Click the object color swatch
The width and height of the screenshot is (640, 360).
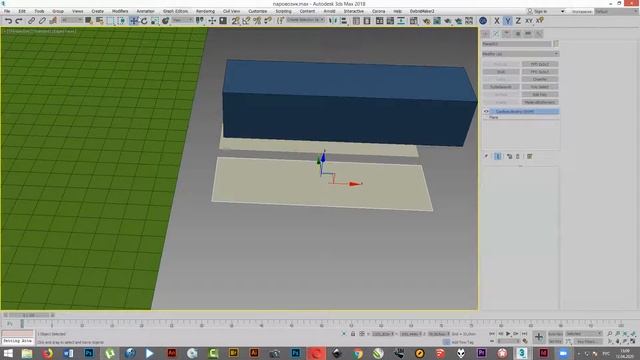[x=556, y=44]
